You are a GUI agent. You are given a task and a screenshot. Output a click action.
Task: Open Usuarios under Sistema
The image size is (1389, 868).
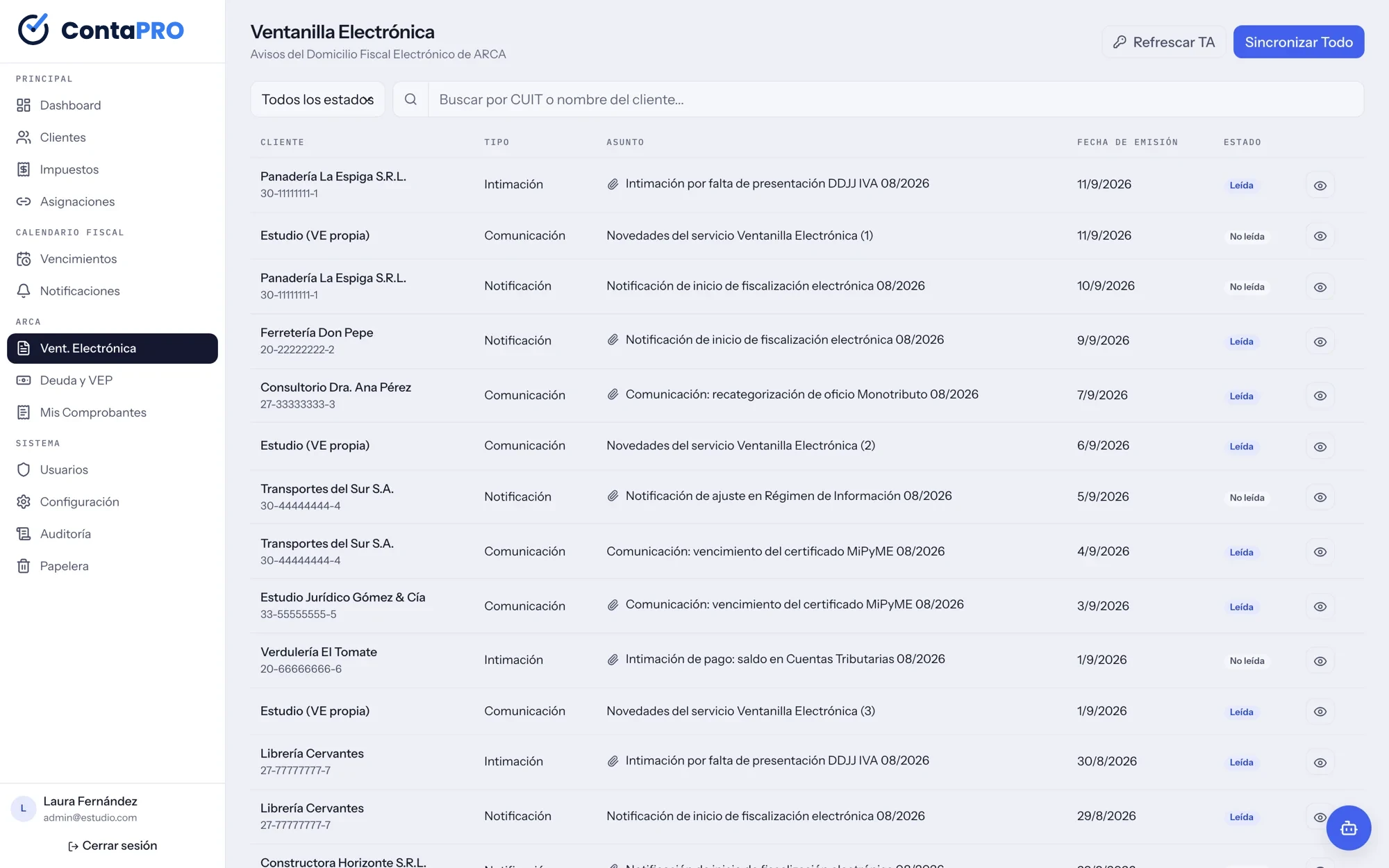click(113, 470)
